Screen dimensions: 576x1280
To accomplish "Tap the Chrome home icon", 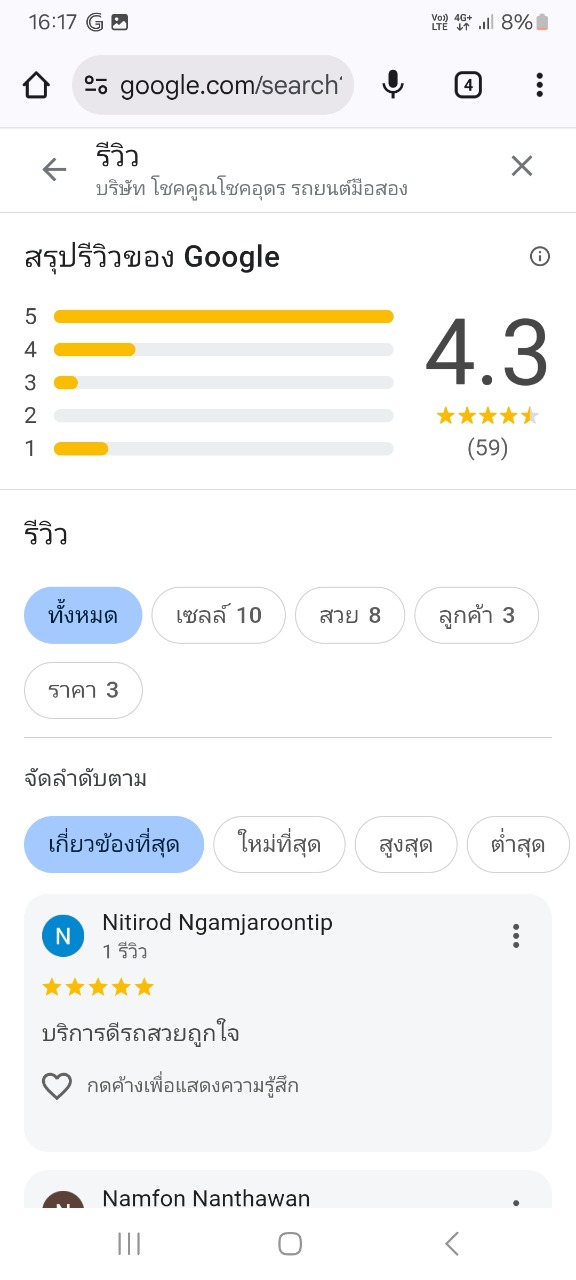I will (36, 86).
